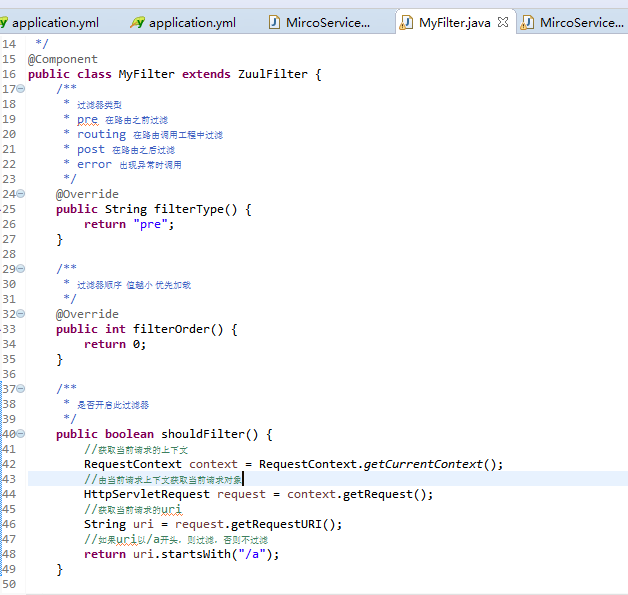Close the MyFilter.java editor tab

tap(503, 22)
